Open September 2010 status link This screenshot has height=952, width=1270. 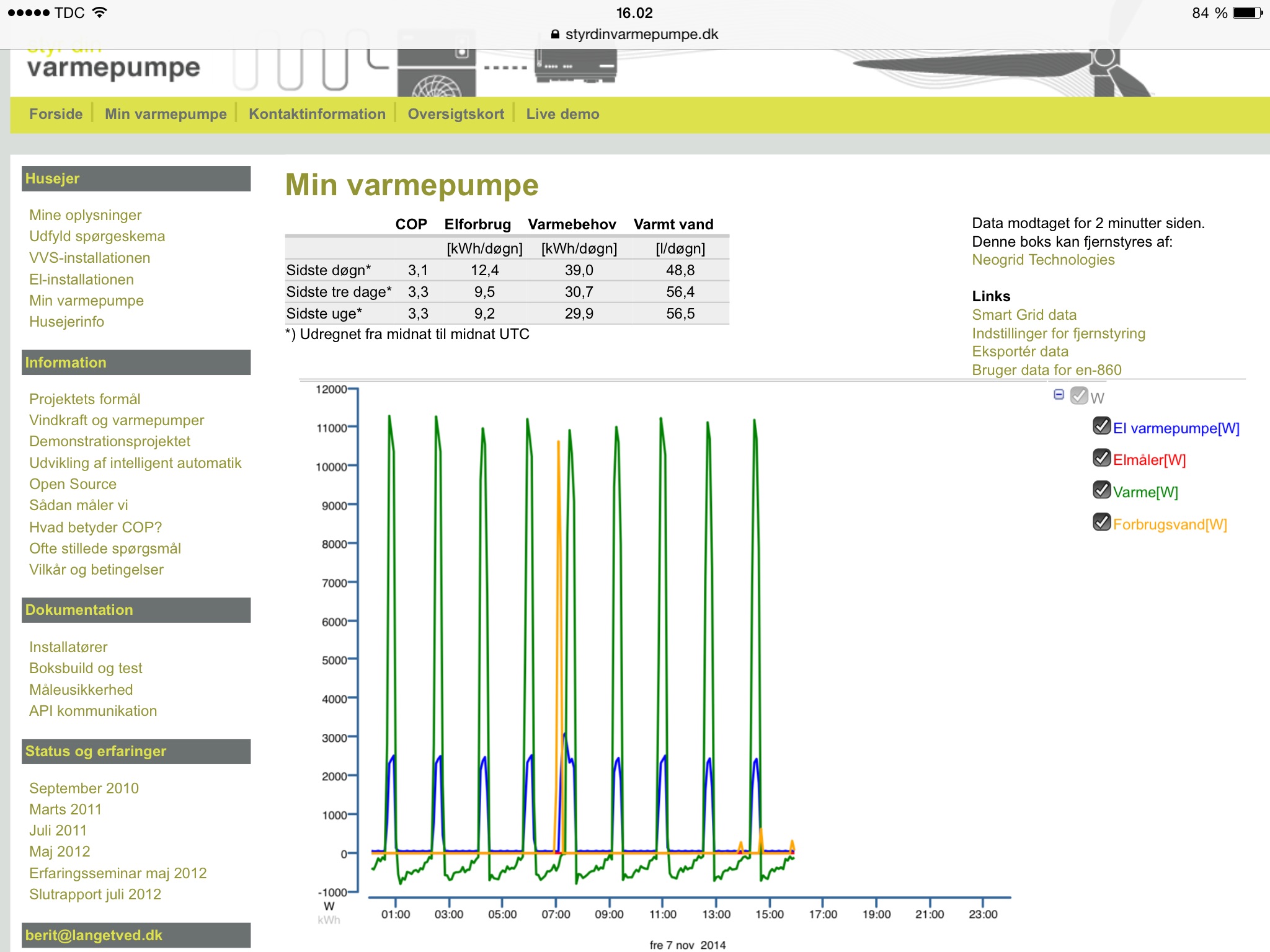[x=84, y=788]
